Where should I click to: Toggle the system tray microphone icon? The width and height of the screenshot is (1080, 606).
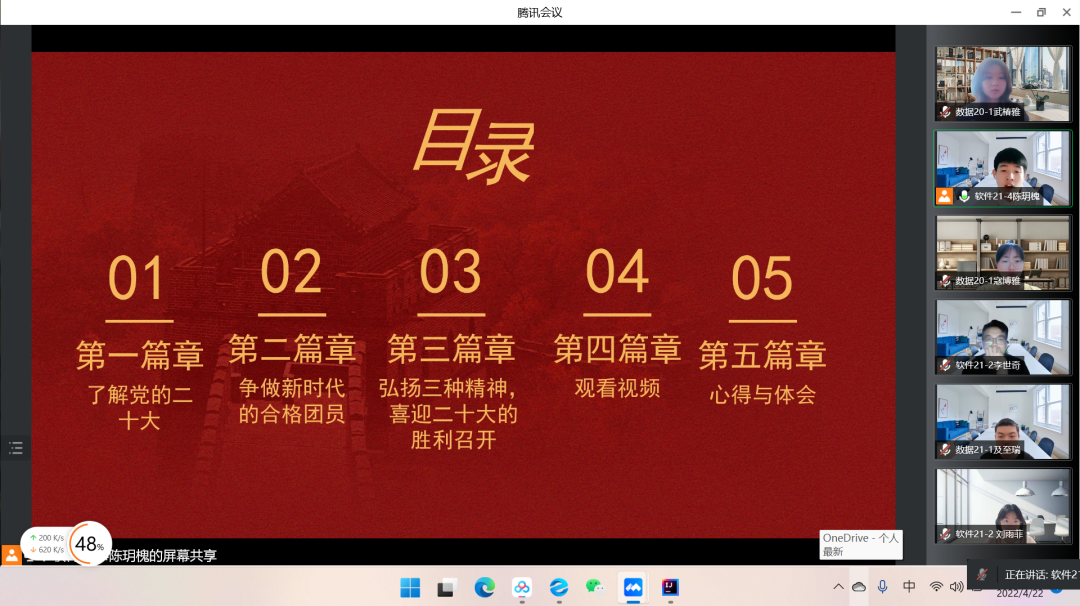[883, 587]
